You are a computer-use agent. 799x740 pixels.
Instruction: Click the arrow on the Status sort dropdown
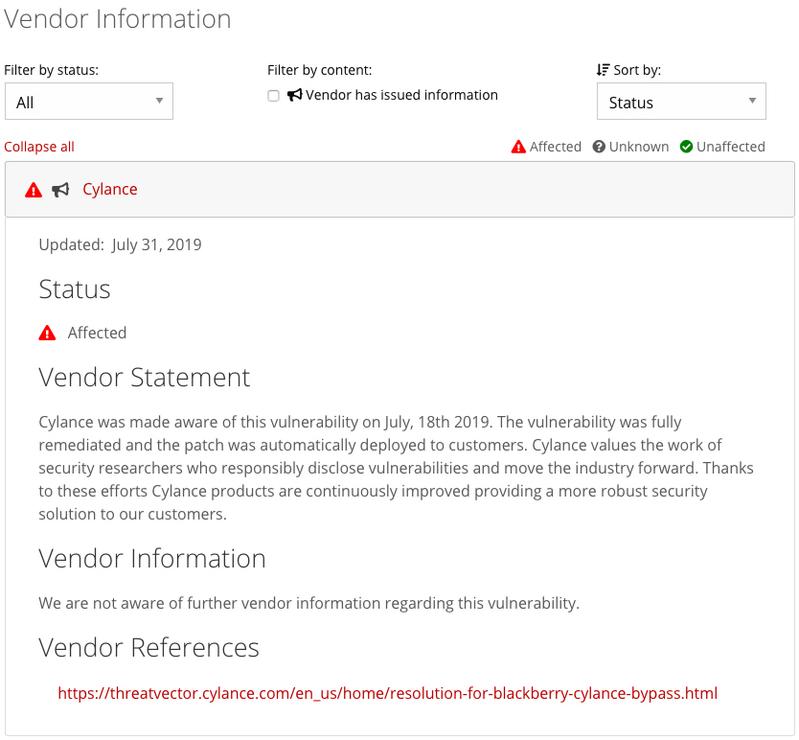[x=752, y=101]
